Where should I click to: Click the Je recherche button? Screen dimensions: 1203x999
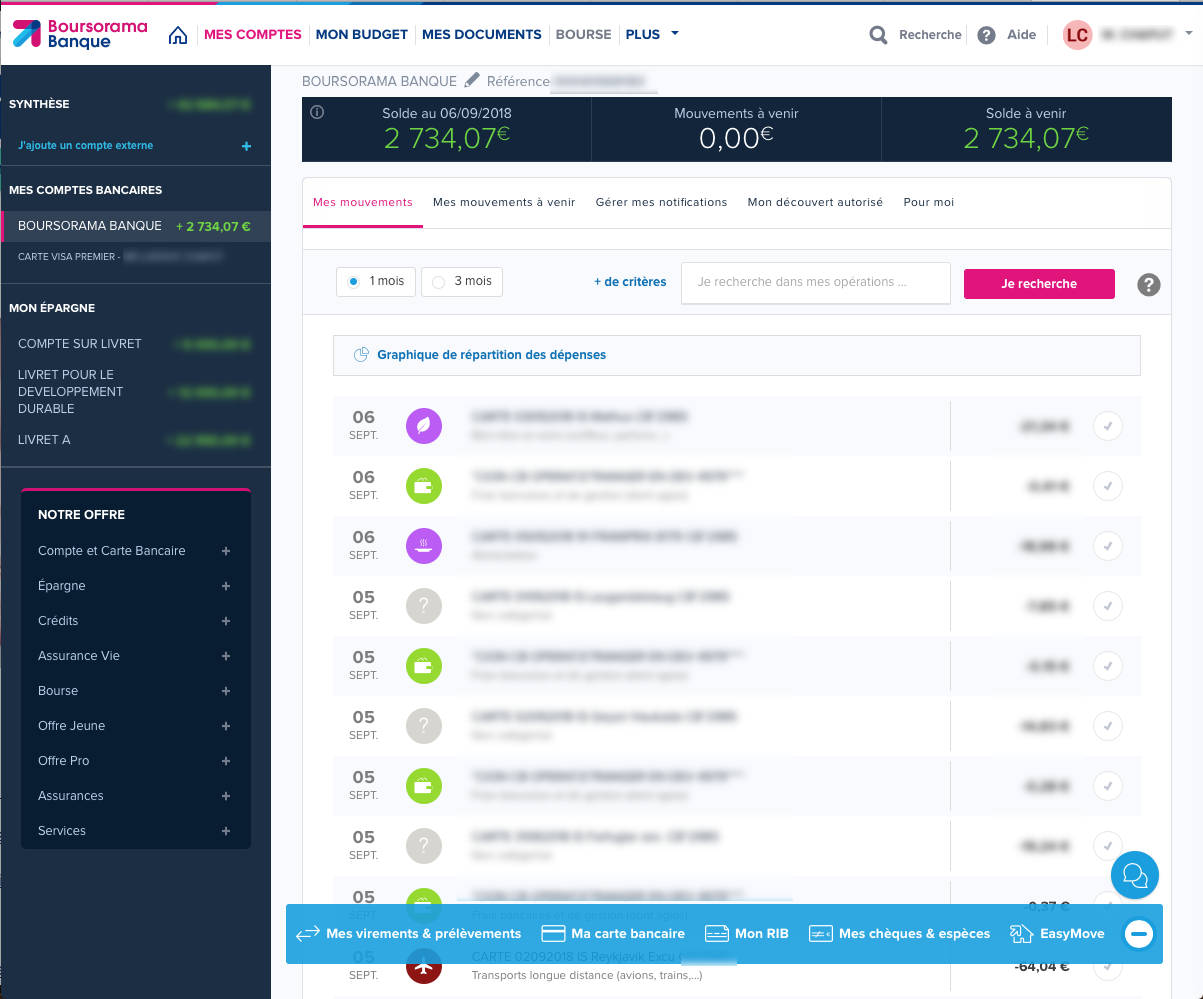pyautogui.click(x=1039, y=284)
